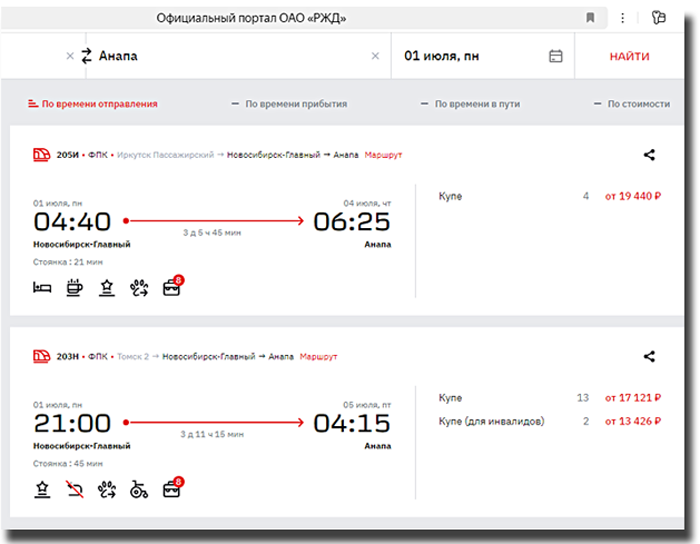The width and height of the screenshot is (700, 544).
Task: Click the Иркутск Пассажирский origin station text
Action: [166, 155]
